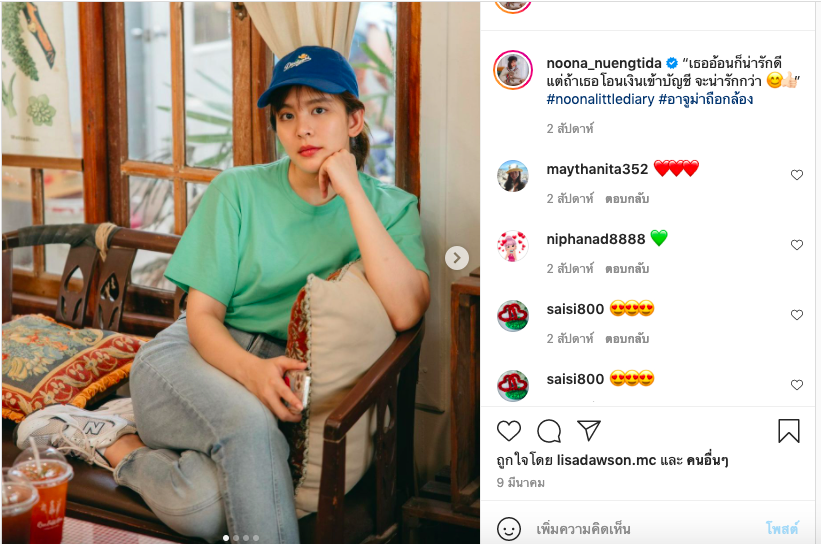821x544 pixels.
Task: Open the #noonalittlediary hashtag
Action: [x=600, y=99]
